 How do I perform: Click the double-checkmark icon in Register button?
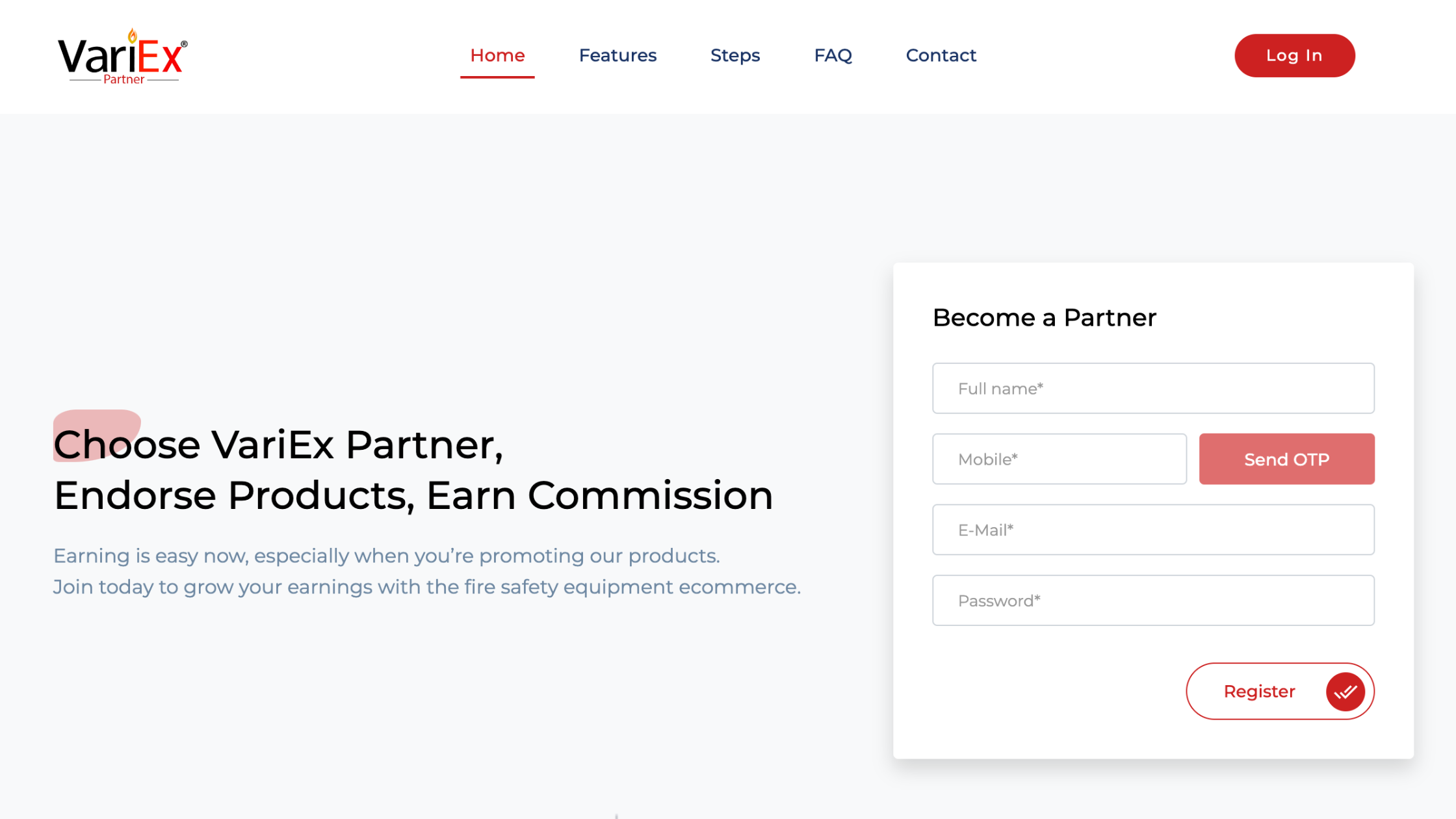tap(1345, 692)
